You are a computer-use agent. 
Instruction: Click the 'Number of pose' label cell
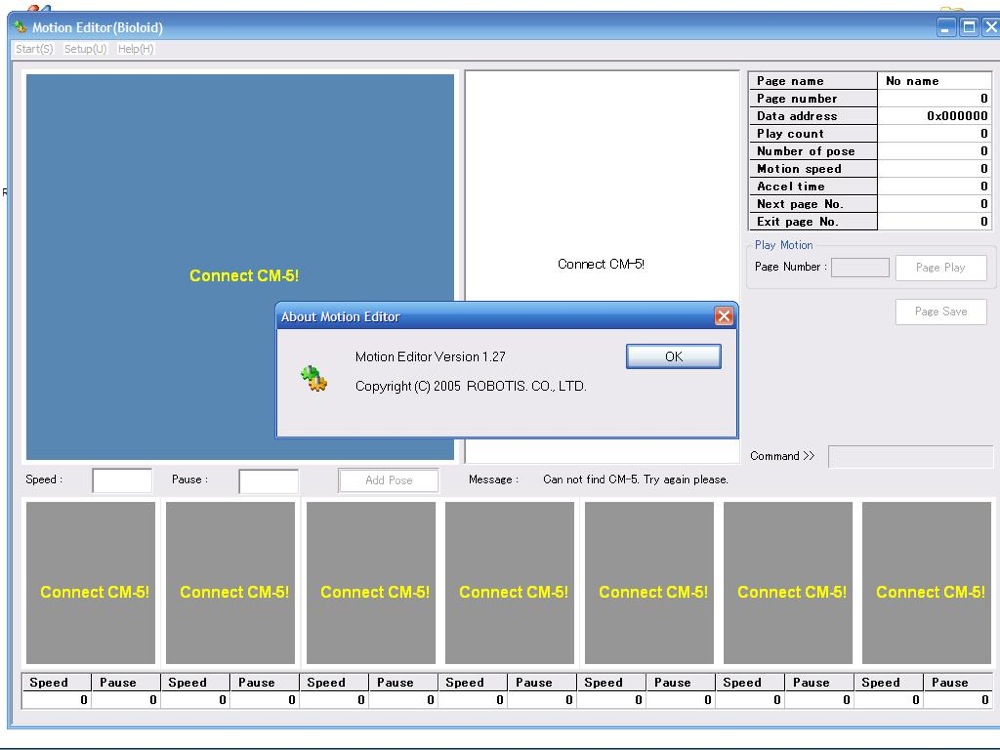[812, 151]
